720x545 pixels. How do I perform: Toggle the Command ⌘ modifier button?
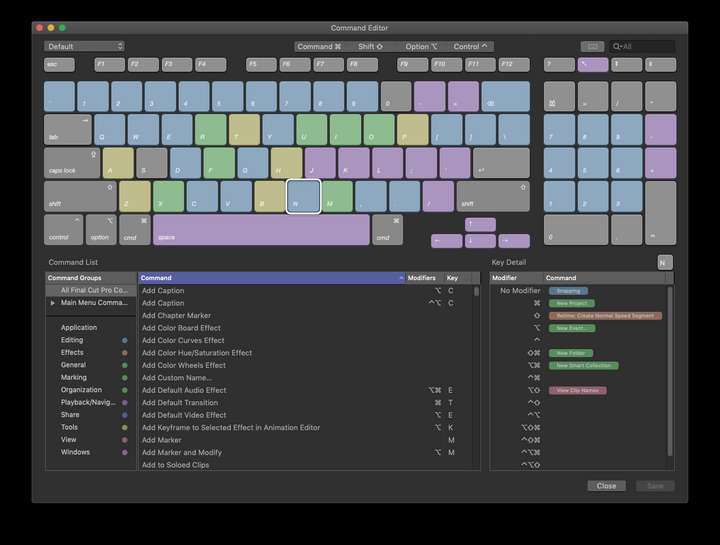(x=320, y=46)
